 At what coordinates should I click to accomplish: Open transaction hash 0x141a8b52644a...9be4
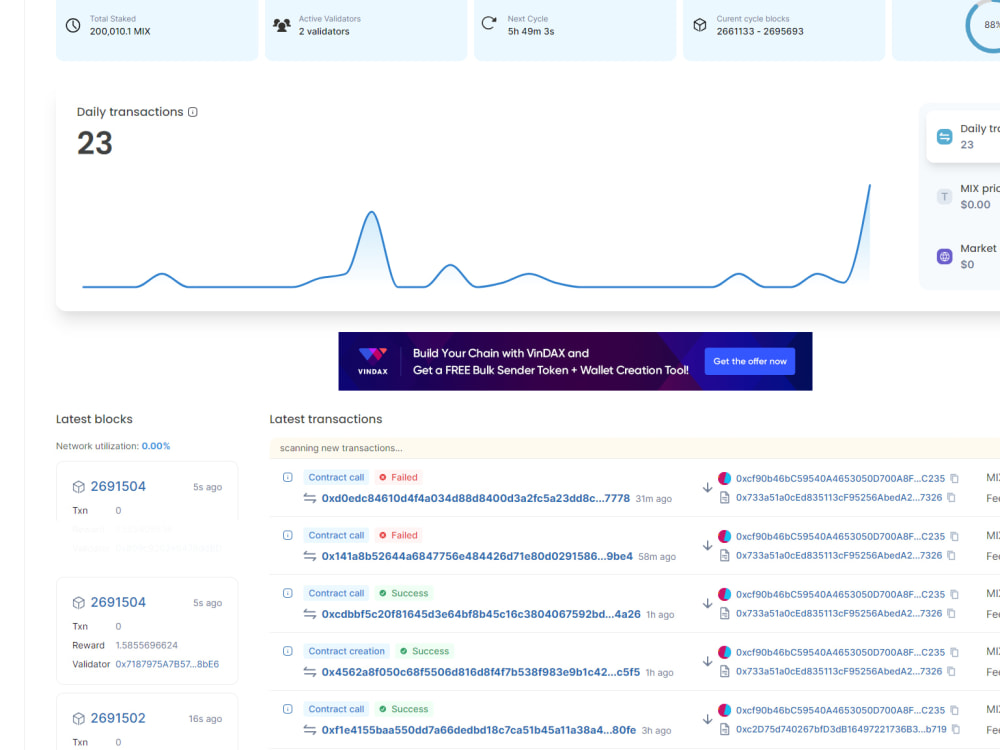pos(477,556)
